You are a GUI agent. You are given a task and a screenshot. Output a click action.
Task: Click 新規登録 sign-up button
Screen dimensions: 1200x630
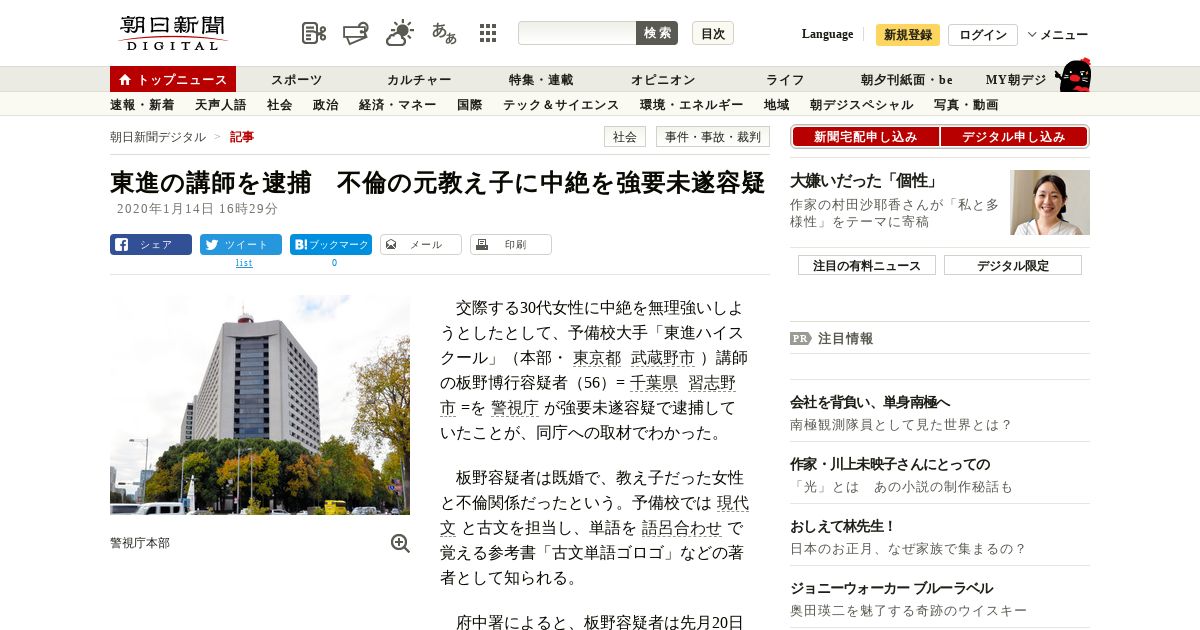click(908, 35)
